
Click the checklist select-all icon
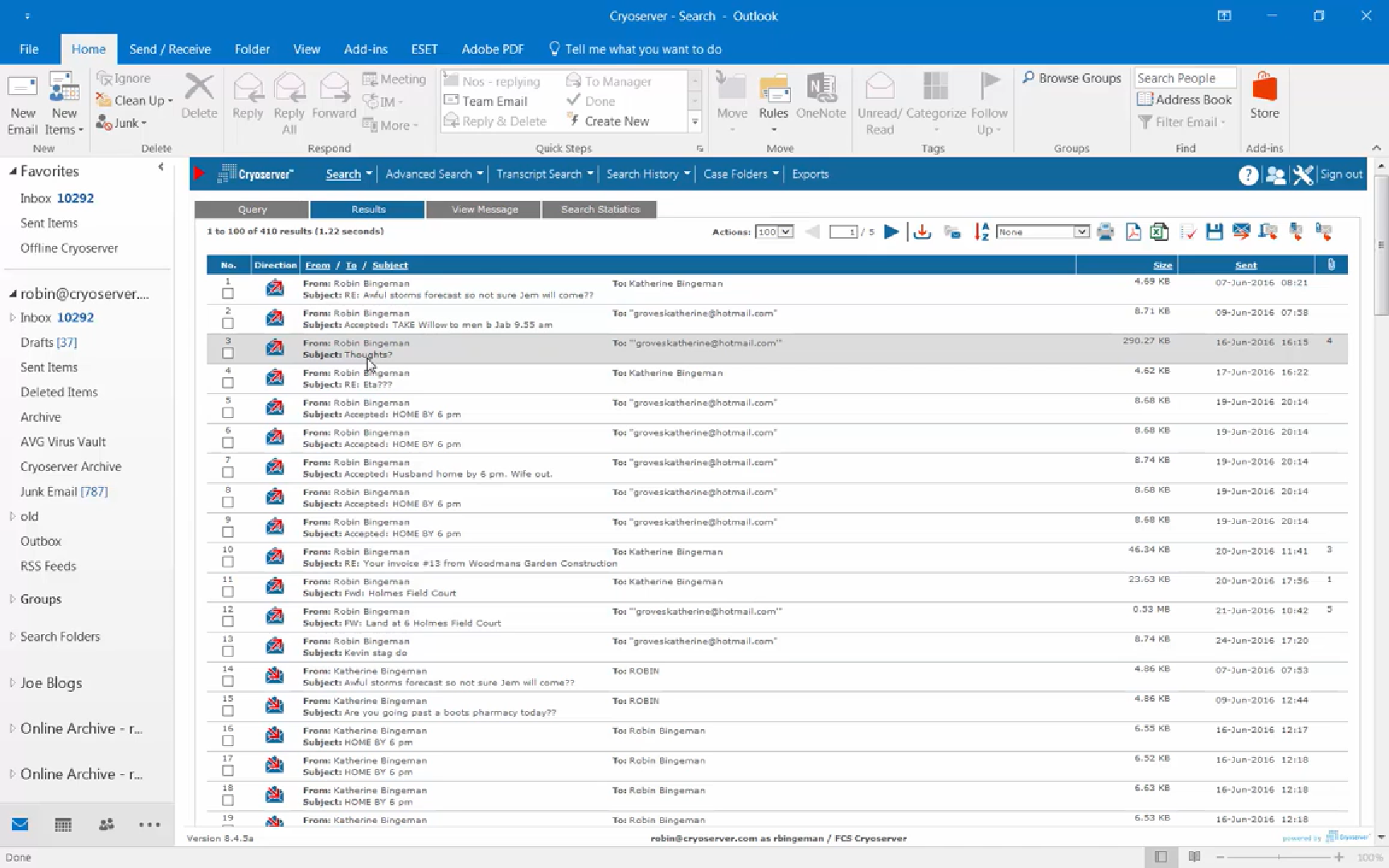(x=1187, y=233)
